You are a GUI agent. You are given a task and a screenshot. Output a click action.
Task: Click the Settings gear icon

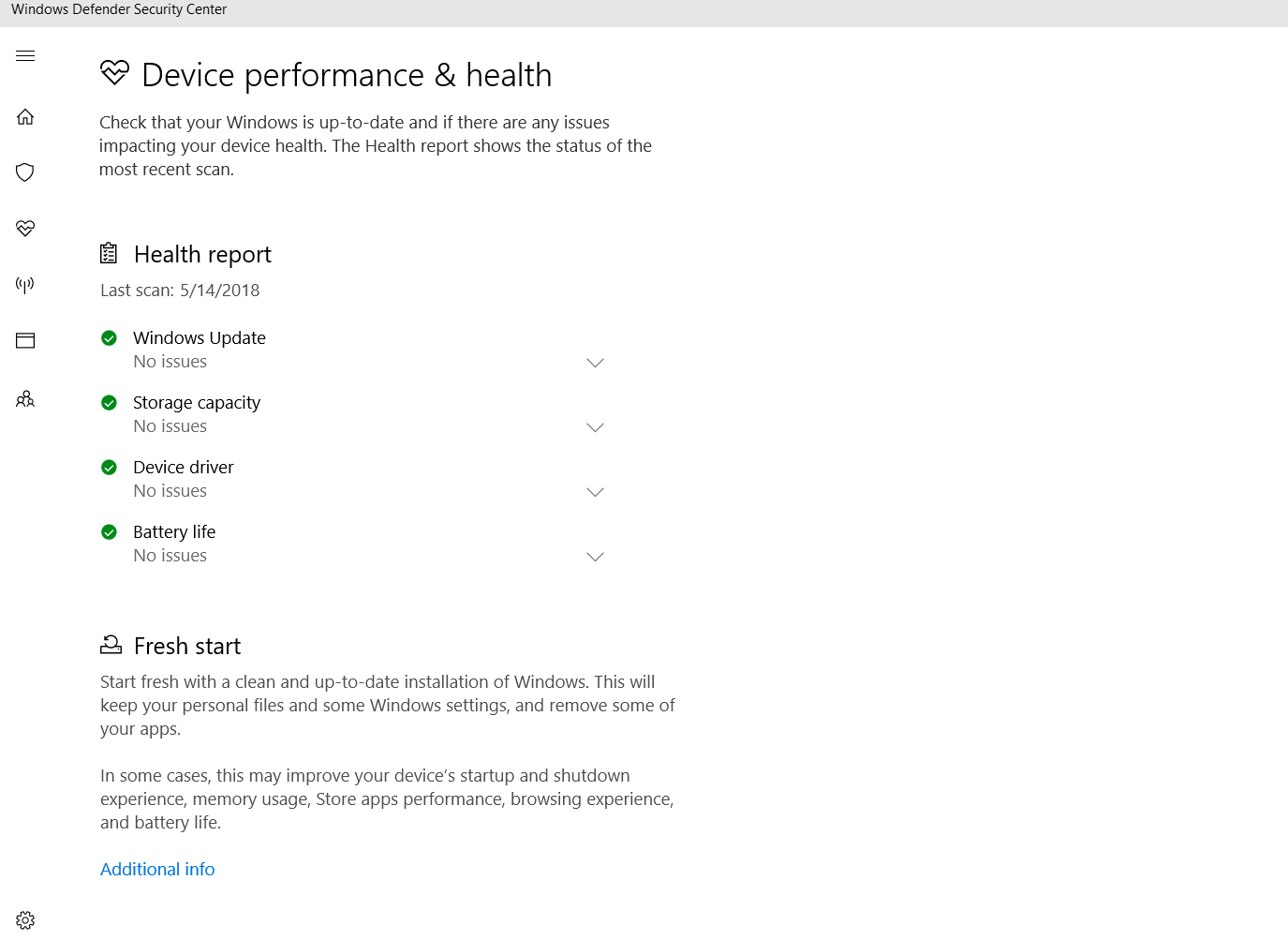point(24,919)
